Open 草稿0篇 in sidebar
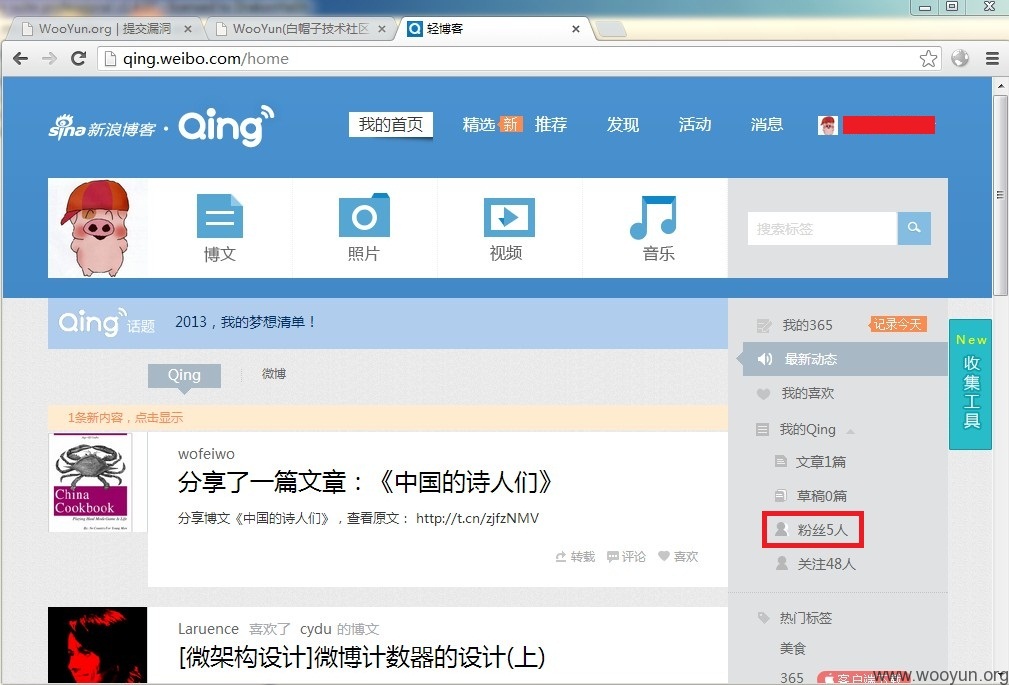This screenshot has height=685, width=1009. (x=821, y=496)
